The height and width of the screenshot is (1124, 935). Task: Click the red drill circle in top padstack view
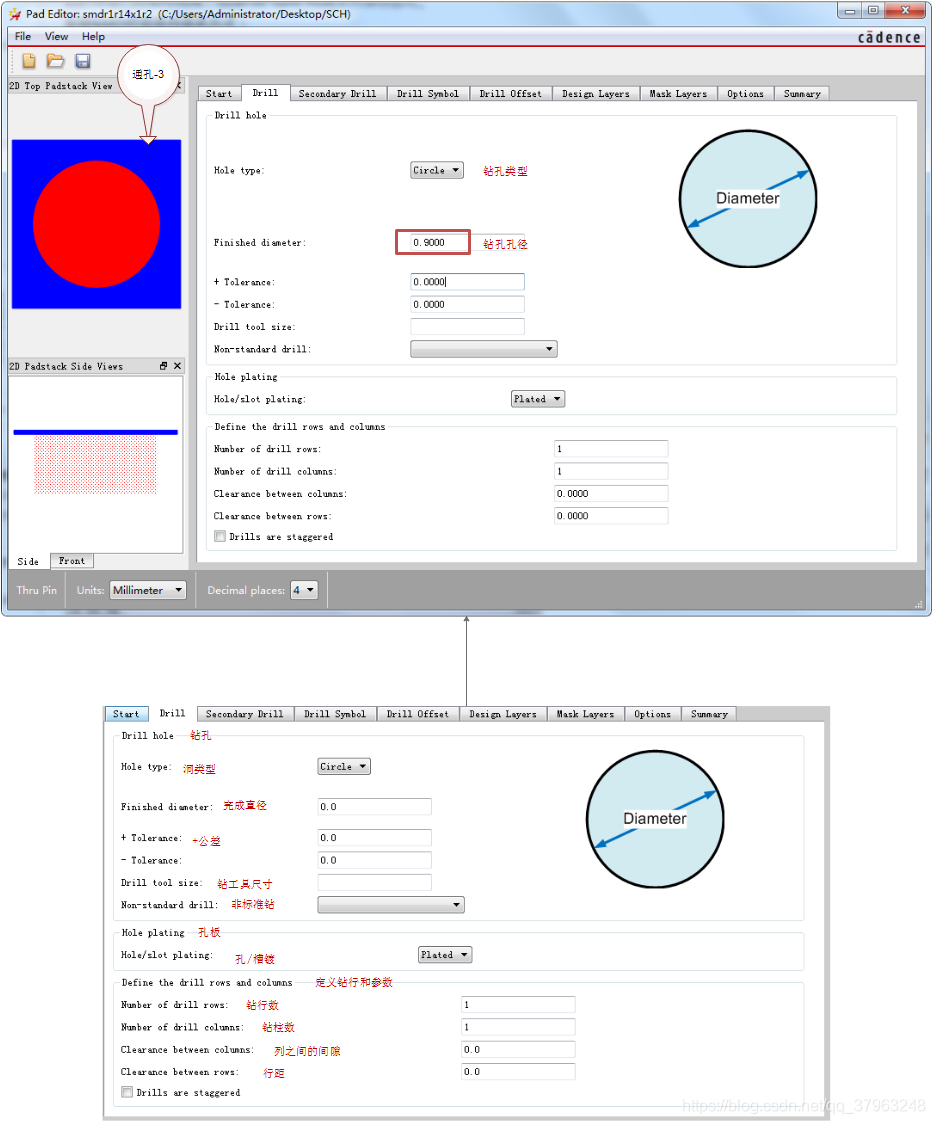(x=96, y=224)
